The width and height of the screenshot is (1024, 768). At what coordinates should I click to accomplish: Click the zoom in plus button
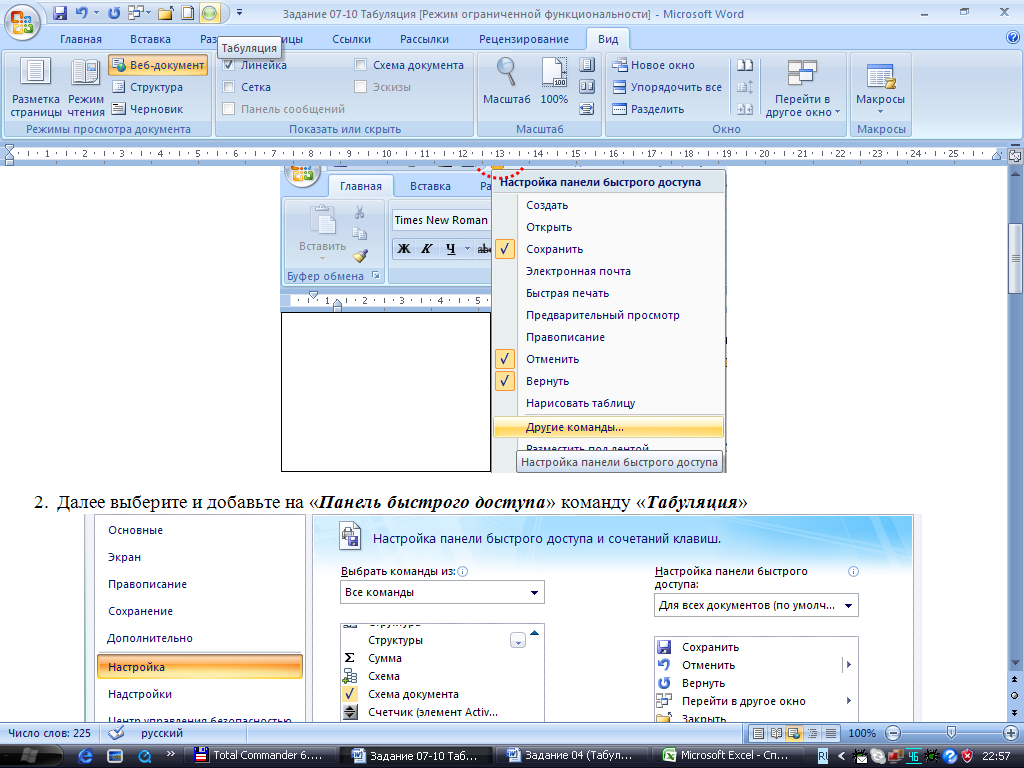pyautogui.click(x=1010, y=733)
